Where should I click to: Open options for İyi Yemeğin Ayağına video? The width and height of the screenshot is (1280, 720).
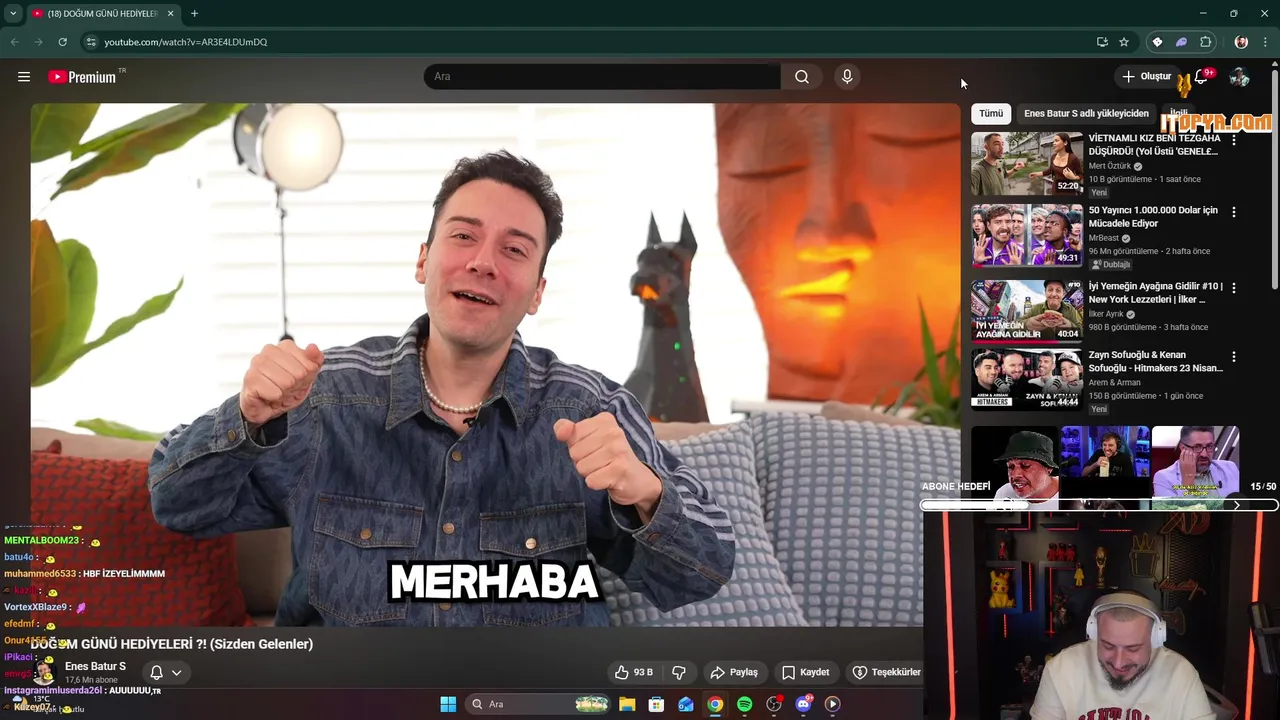(1234, 288)
